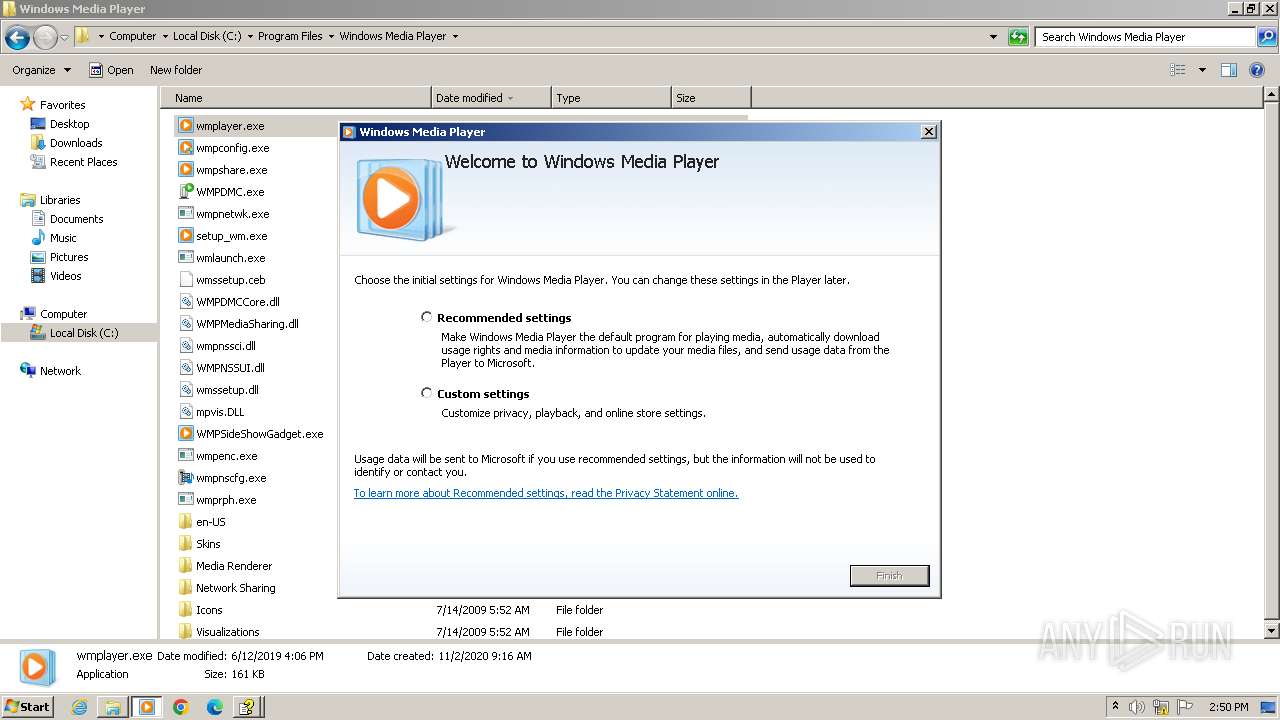The height and width of the screenshot is (720, 1280).
Task: Select the Network Sharing folder name
Action: point(236,588)
